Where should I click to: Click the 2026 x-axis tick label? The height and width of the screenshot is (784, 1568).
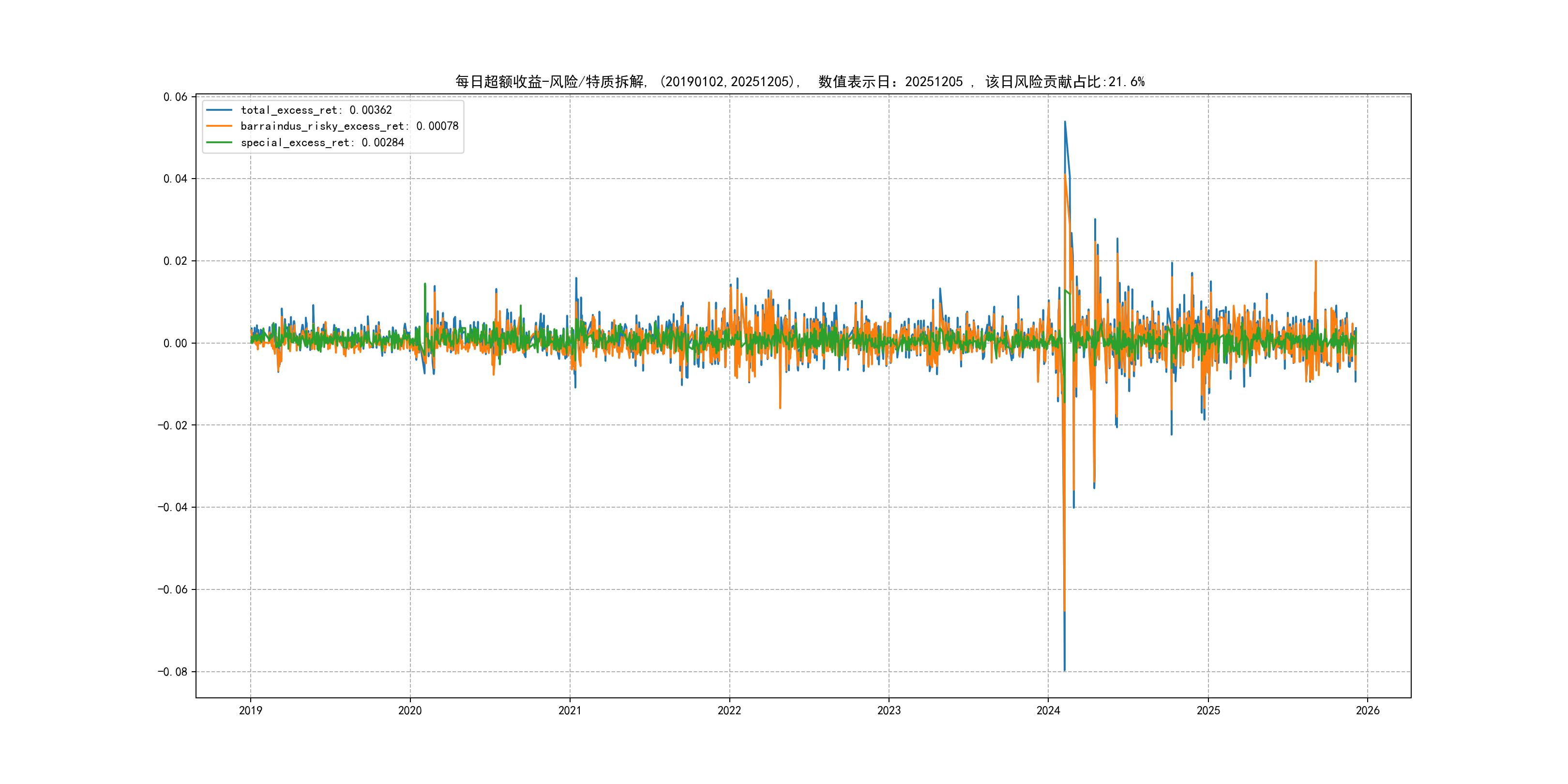pos(1368,710)
